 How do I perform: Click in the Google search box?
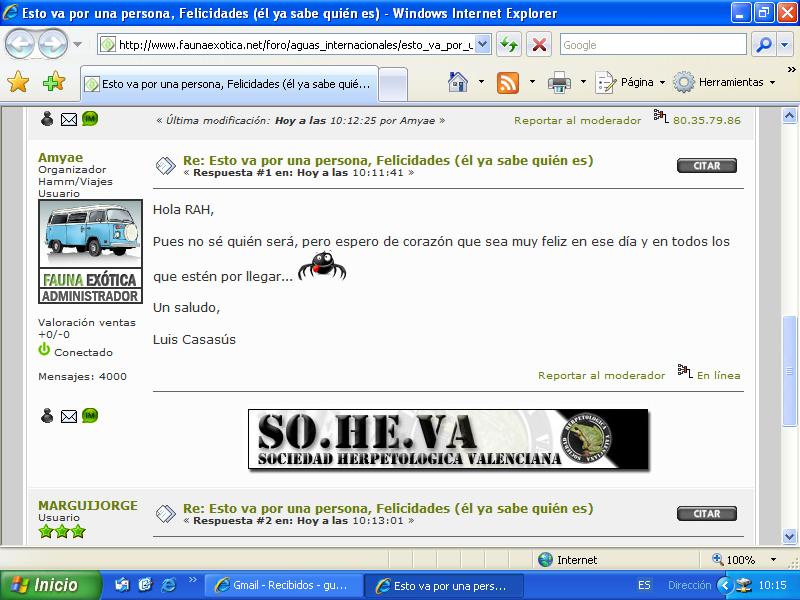(650, 45)
